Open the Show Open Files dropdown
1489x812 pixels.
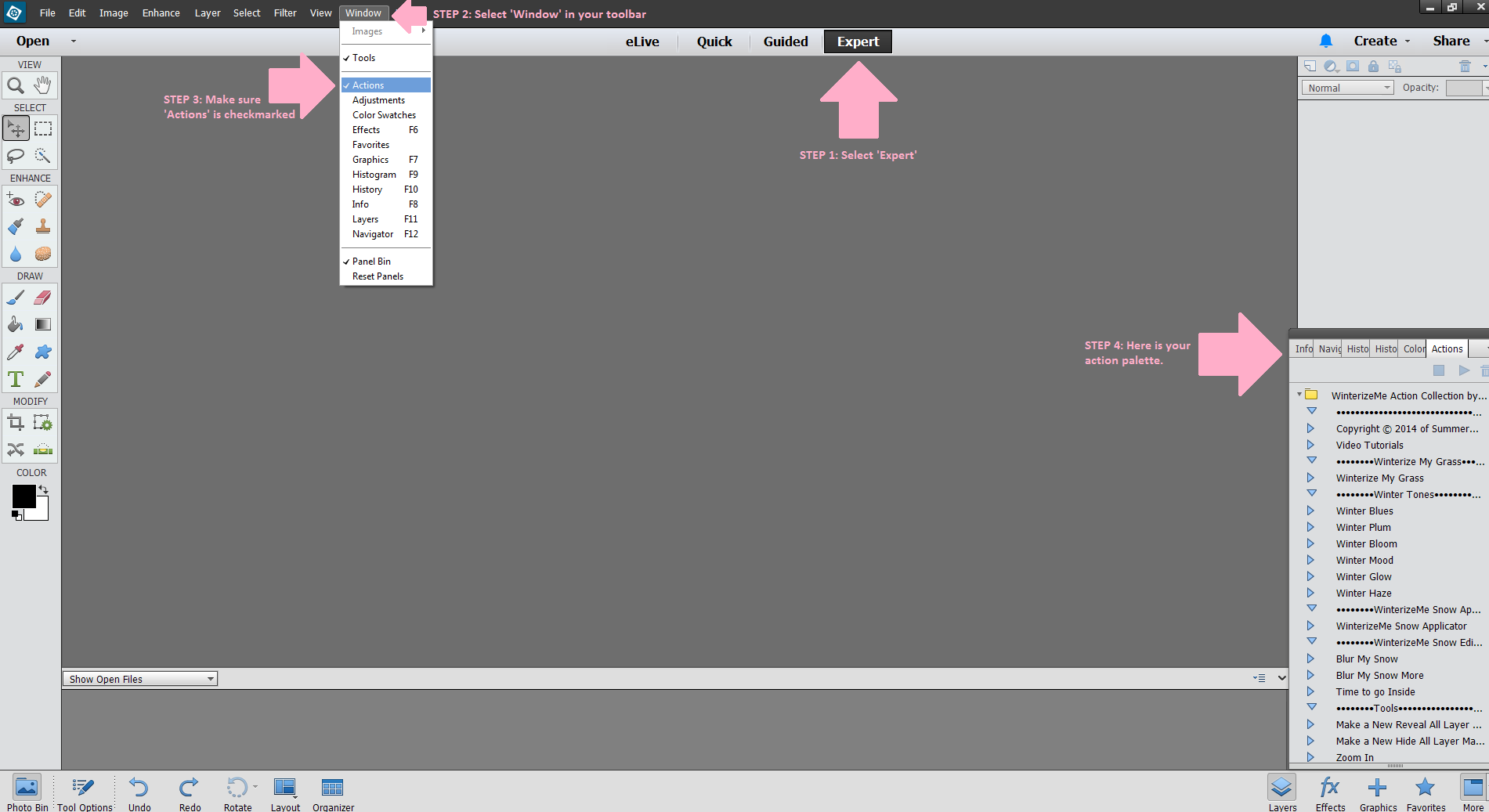[x=140, y=679]
